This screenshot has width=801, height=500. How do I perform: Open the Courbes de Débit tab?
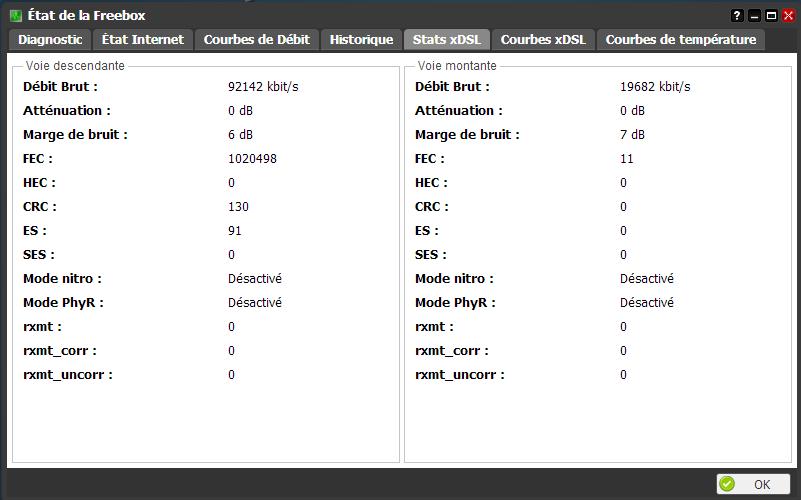(x=257, y=40)
